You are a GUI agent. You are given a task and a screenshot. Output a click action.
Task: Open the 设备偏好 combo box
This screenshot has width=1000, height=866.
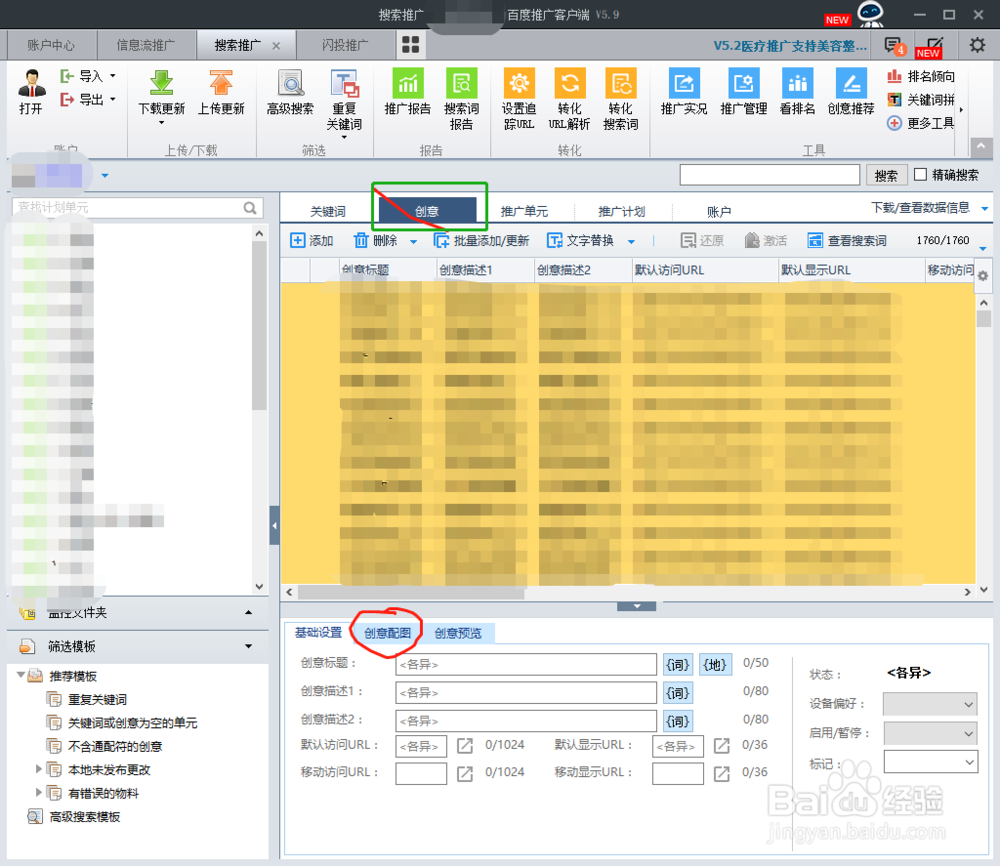[930, 704]
